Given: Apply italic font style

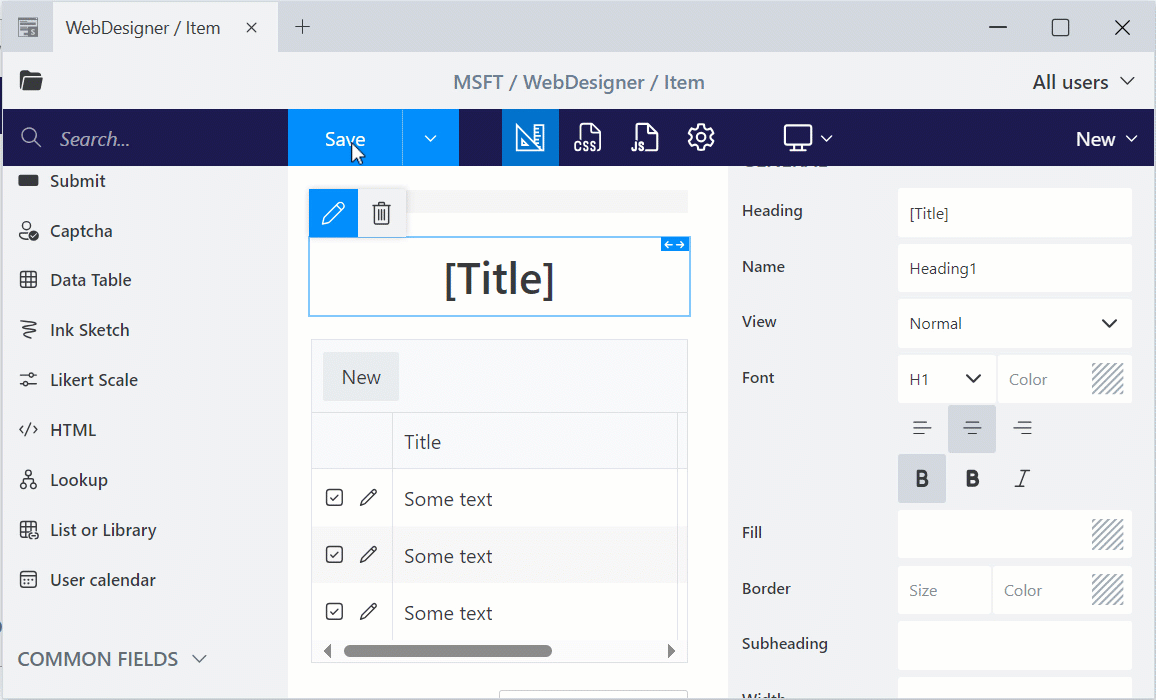Looking at the screenshot, I should (x=1022, y=479).
